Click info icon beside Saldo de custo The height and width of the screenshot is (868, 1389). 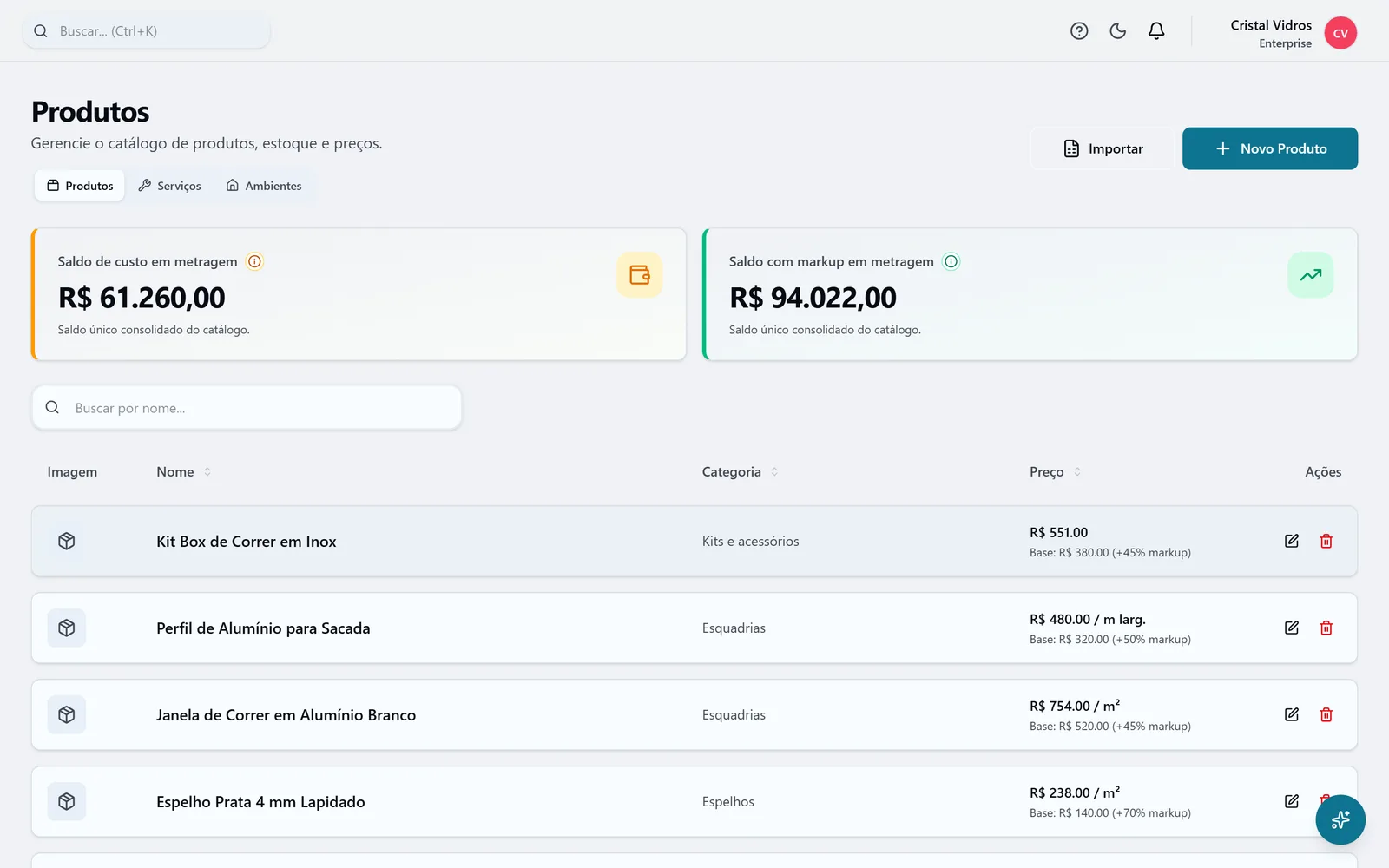(x=254, y=261)
